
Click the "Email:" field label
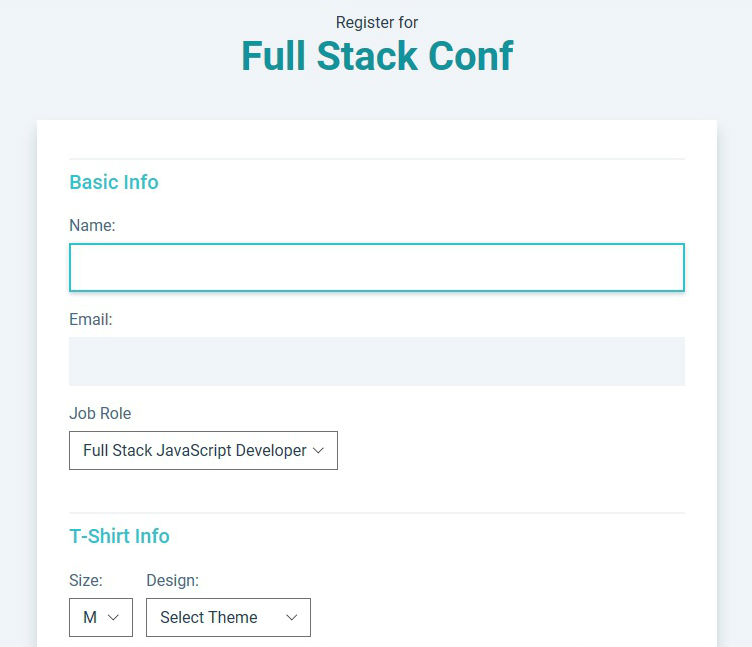click(x=90, y=320)
